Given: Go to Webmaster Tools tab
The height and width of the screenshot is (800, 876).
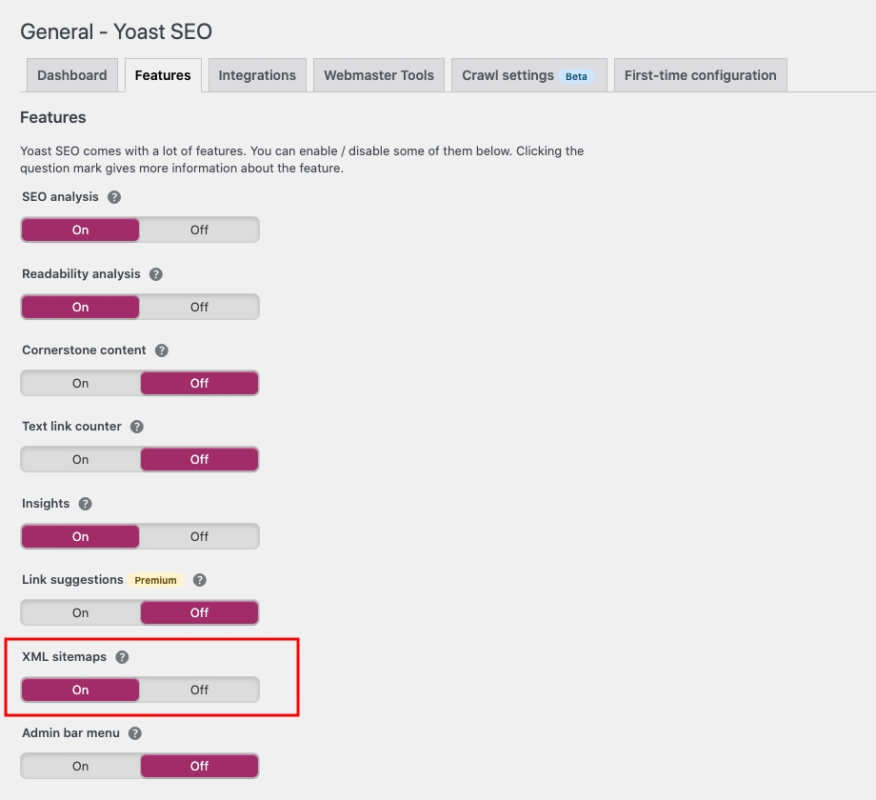Looking at the screenshot, I should click(379, 76).
